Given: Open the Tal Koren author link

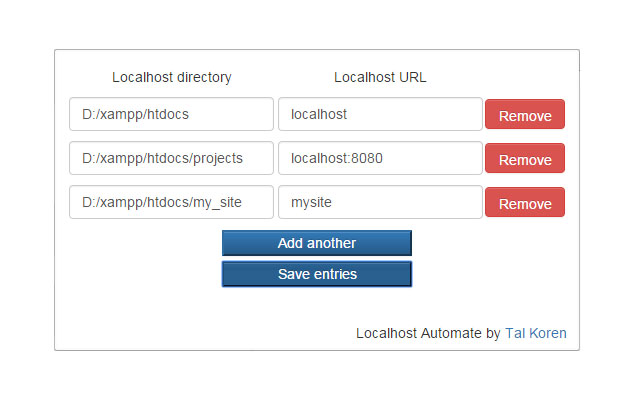Looking at the screenshot, I should 536,333.
